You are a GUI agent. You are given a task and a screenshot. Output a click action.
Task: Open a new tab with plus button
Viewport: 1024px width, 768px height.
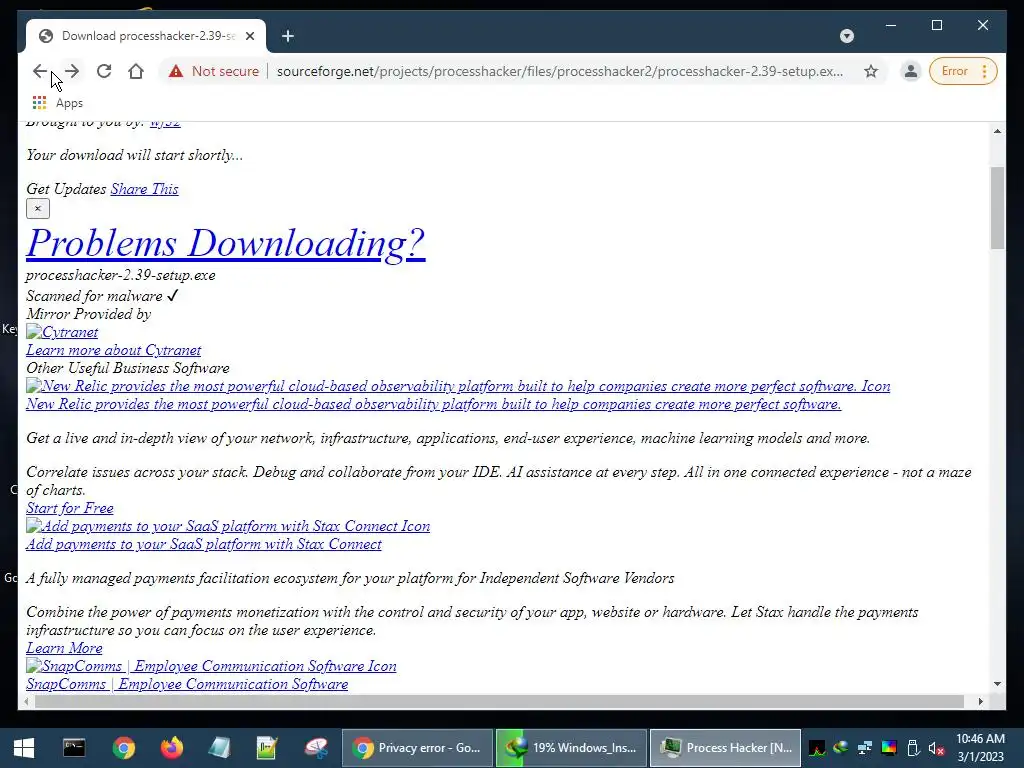click(288, 36)
